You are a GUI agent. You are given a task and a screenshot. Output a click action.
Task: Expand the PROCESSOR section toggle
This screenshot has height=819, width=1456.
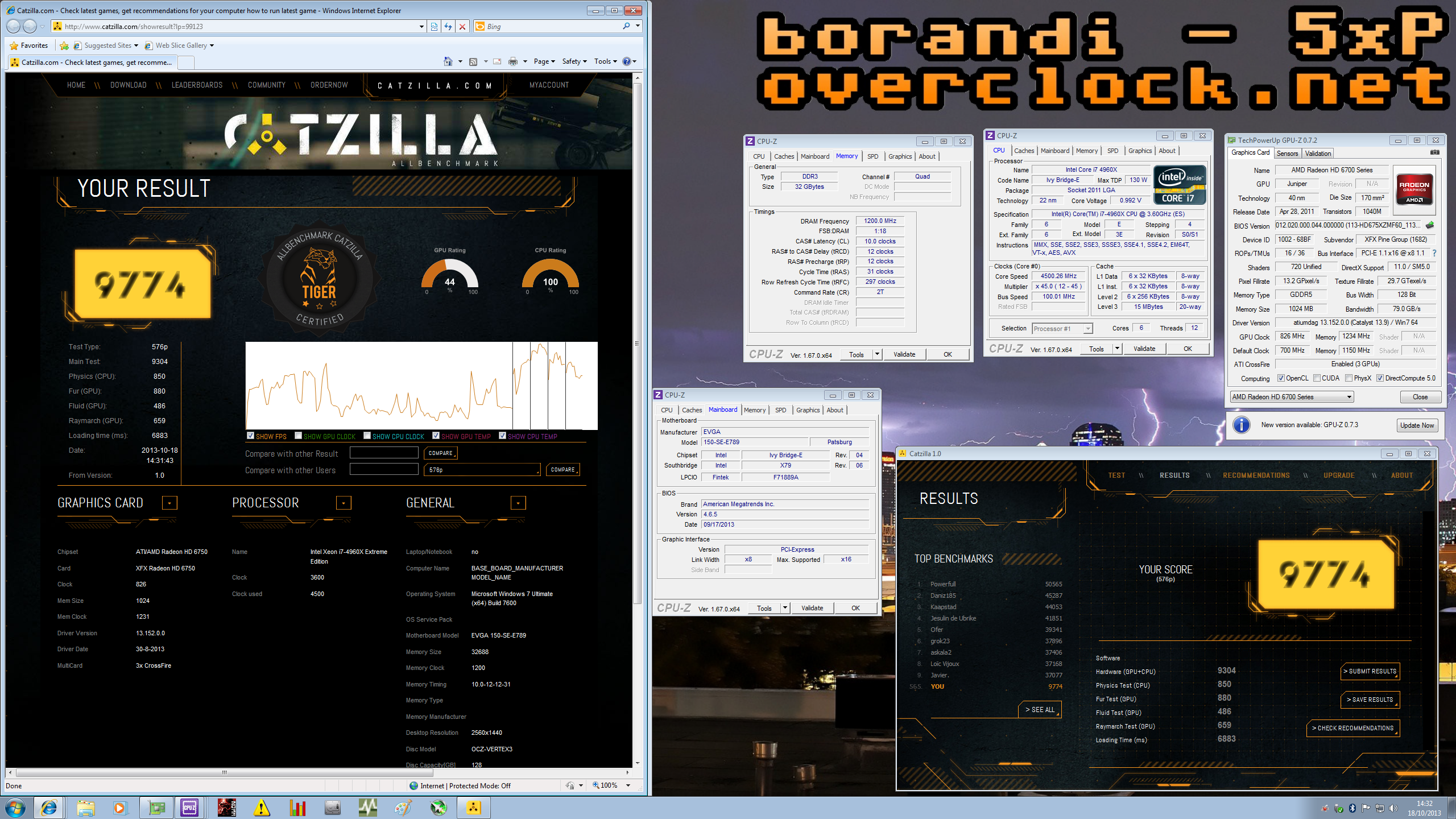[344, 503]
